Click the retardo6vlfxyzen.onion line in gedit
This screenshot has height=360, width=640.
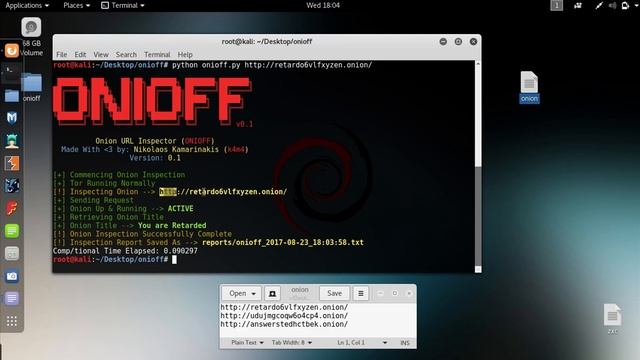pos(284,307)
